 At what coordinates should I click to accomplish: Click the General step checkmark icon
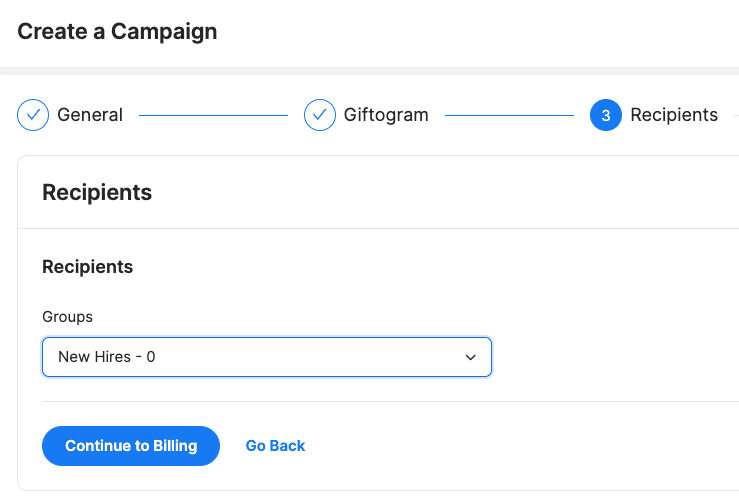[x=33, y=115]
